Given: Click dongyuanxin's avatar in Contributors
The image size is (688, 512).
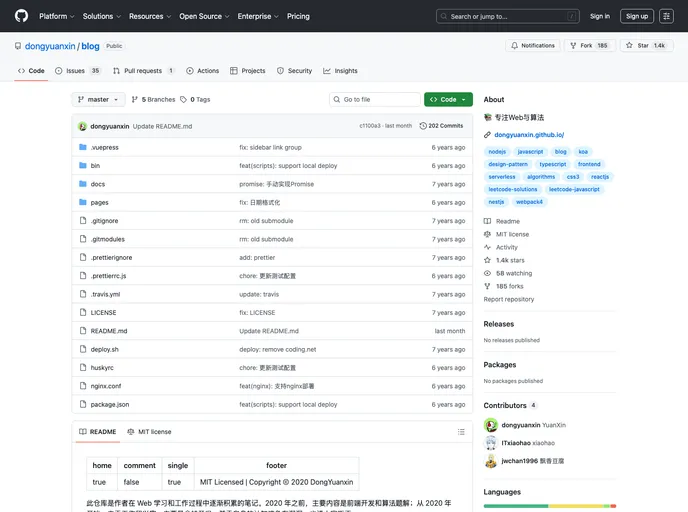Looking at the screenshot, I should 491,424.
